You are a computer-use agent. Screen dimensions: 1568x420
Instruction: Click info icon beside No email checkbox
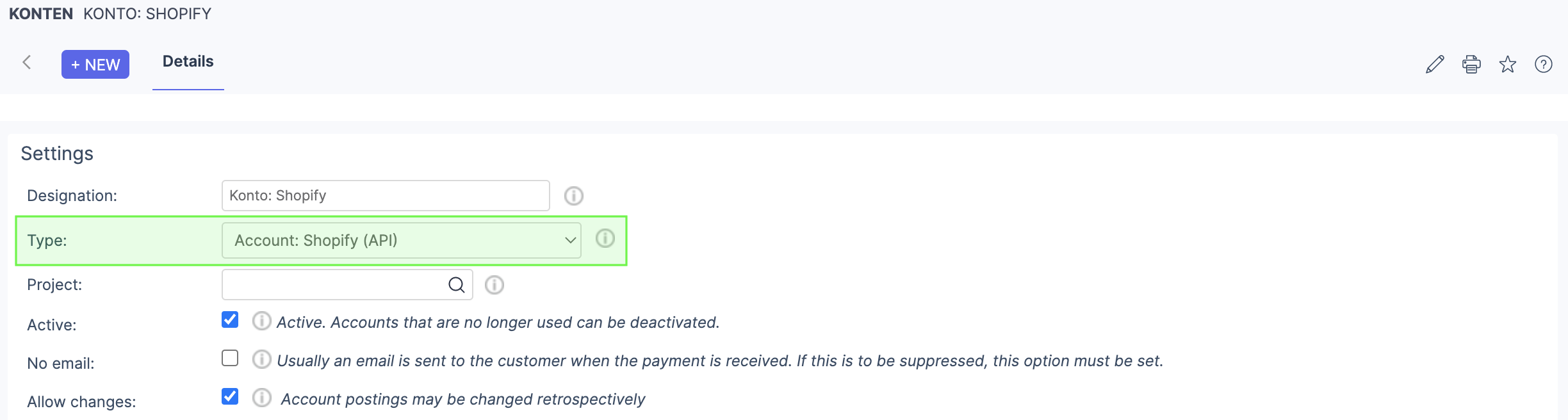261,359
